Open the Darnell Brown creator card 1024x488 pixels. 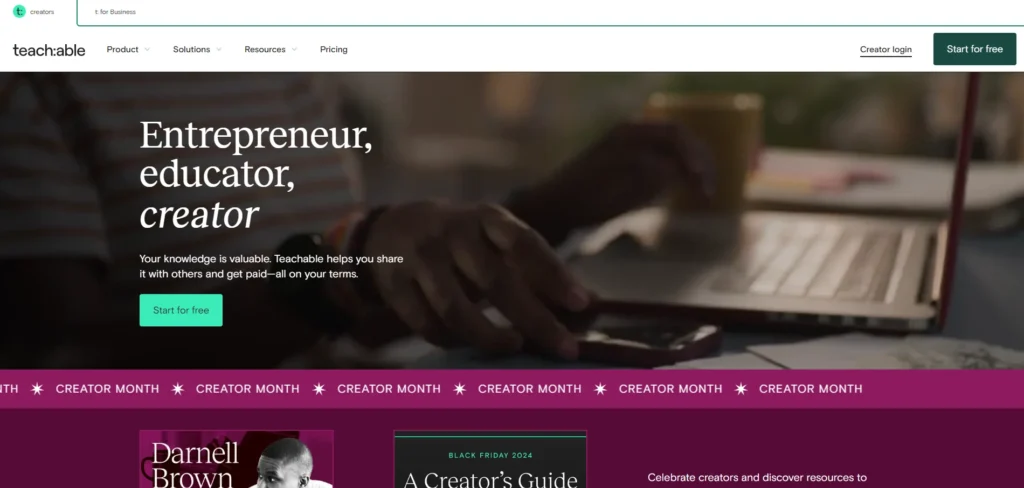coord(236,459)
